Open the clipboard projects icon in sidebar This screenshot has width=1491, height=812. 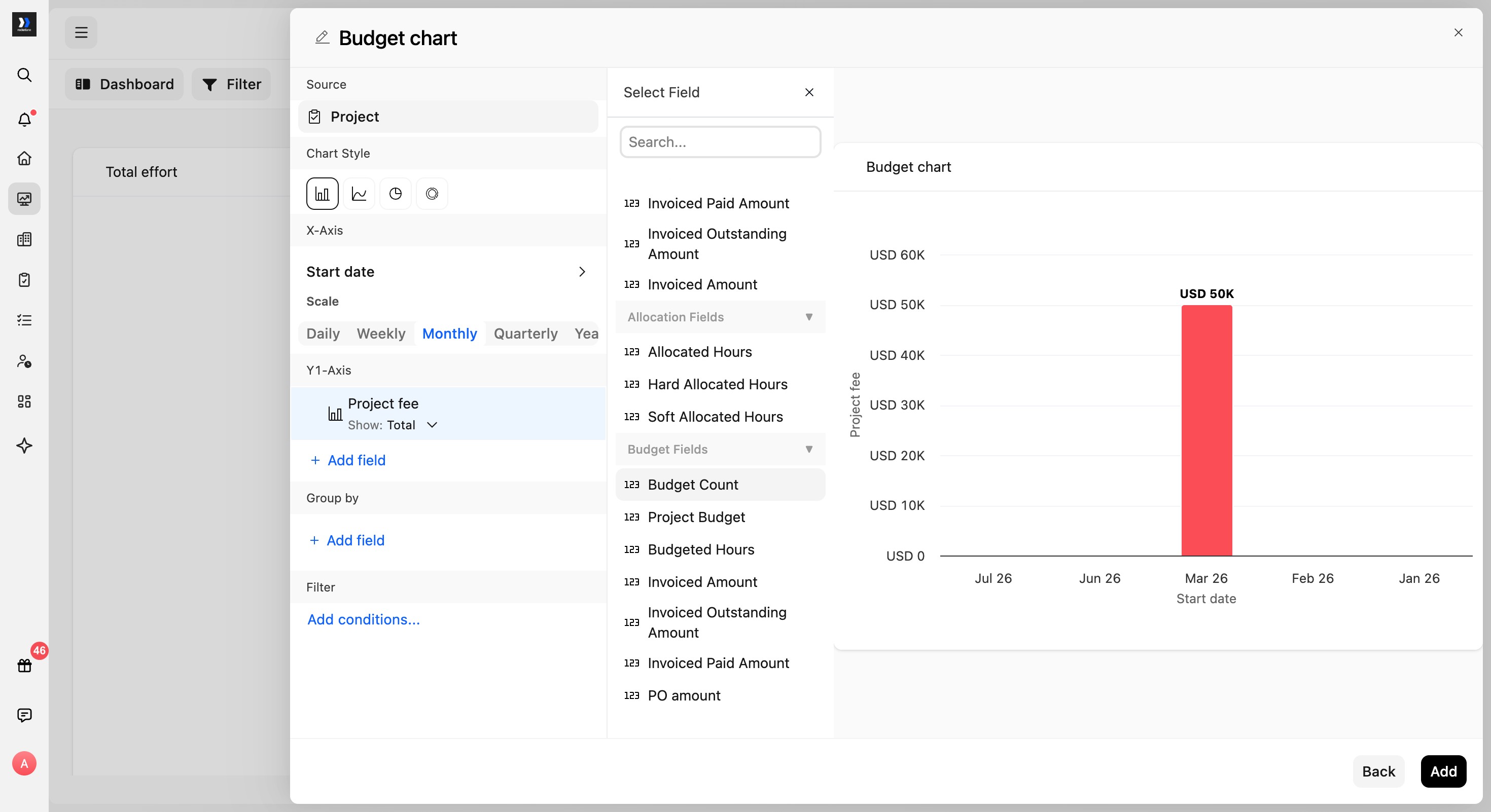(x=24, y=280)
